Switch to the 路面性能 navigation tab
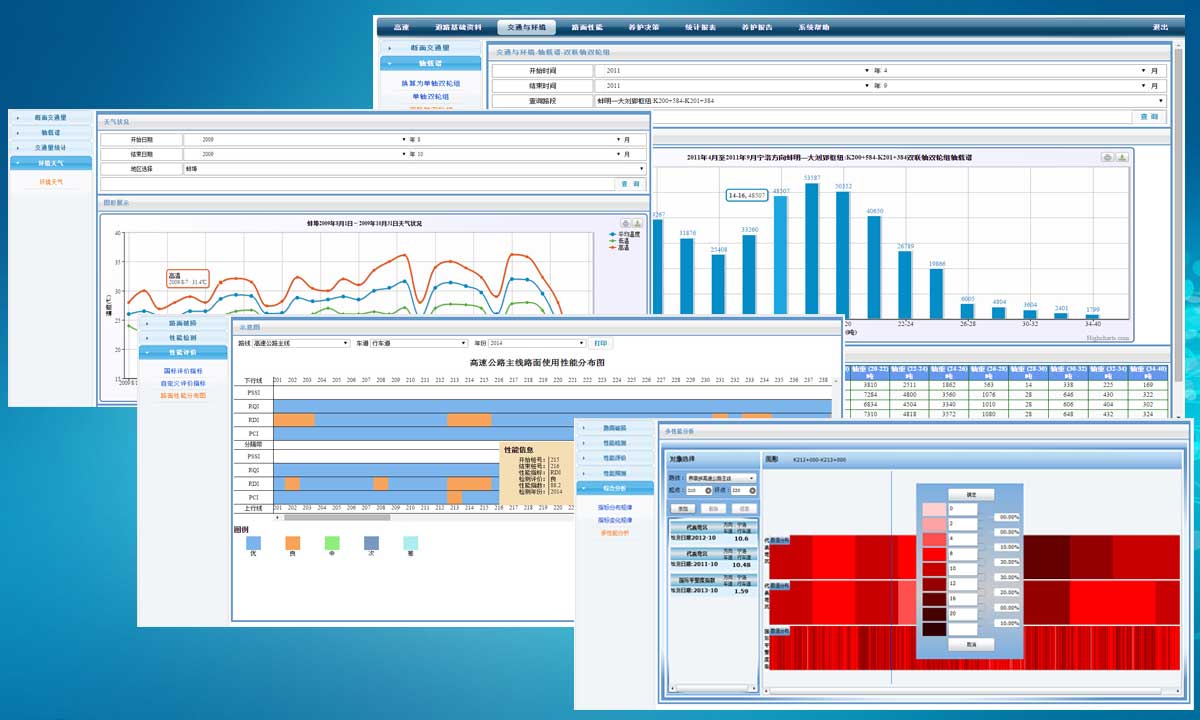This screenshot has height=720, width=1200. tap(586, 27)
